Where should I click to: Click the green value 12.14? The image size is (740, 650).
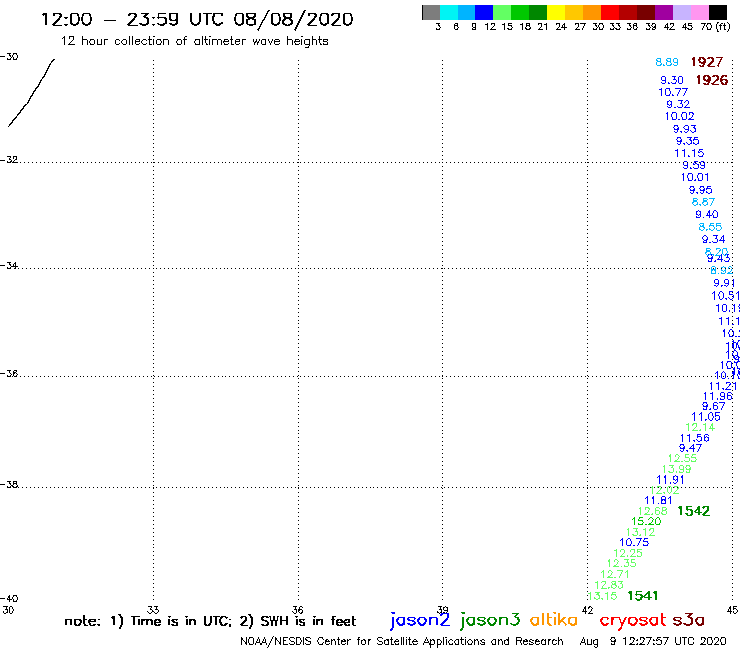pos(700,427)
